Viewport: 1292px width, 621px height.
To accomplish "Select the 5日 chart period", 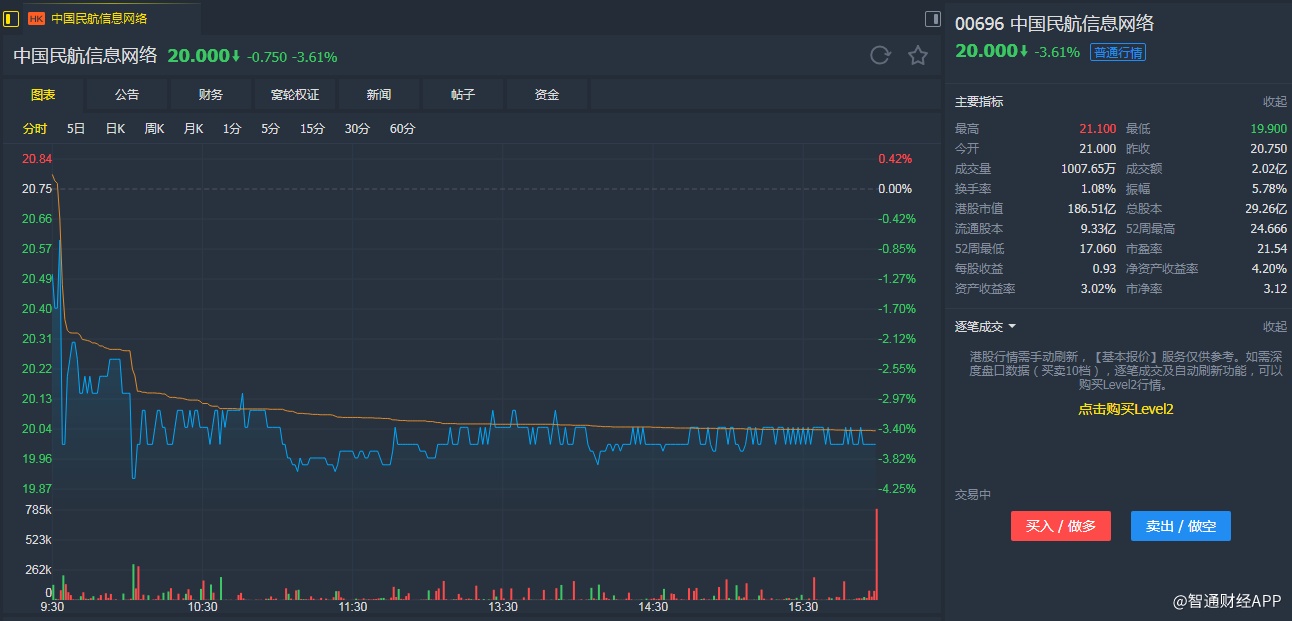I will point(76,128).
